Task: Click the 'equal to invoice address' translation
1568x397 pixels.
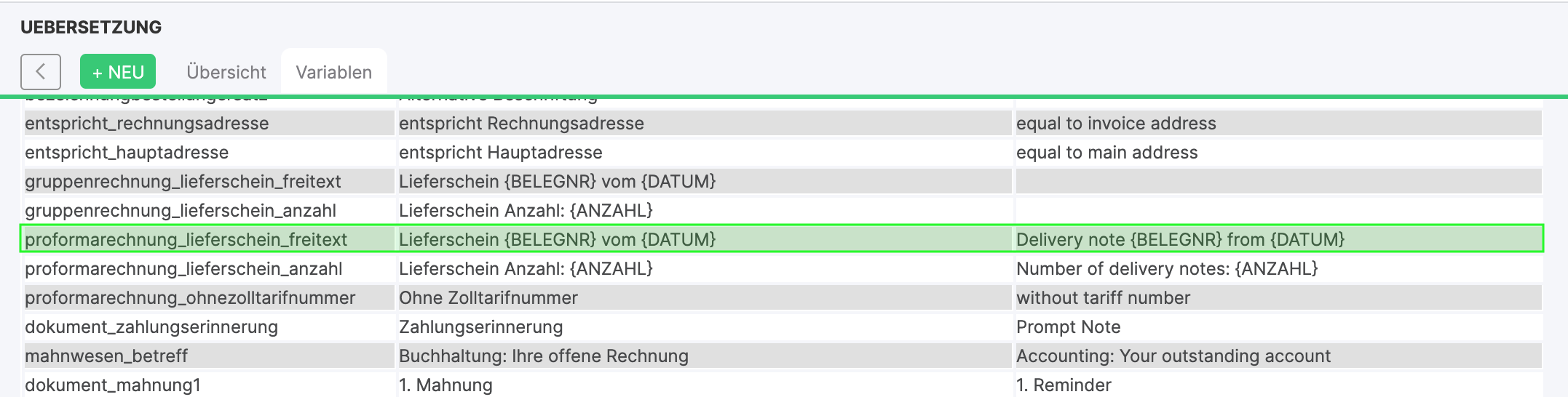Action: [x=1116, y=124]
